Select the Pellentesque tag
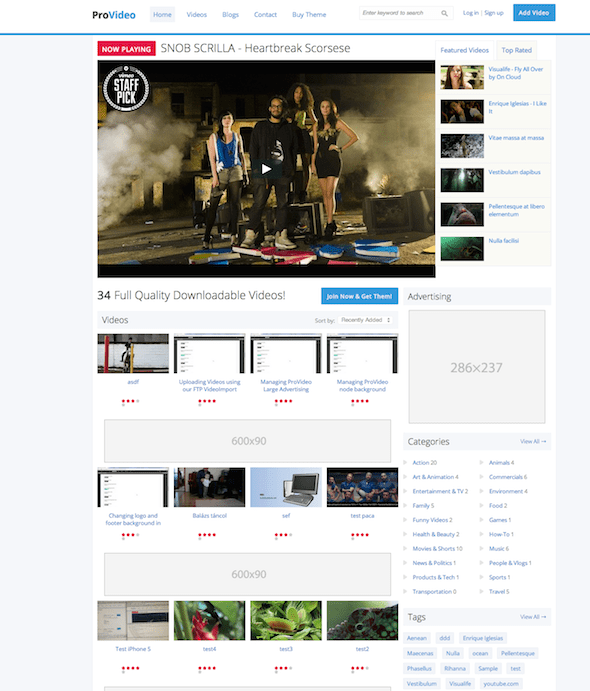 tap(518, 654)
